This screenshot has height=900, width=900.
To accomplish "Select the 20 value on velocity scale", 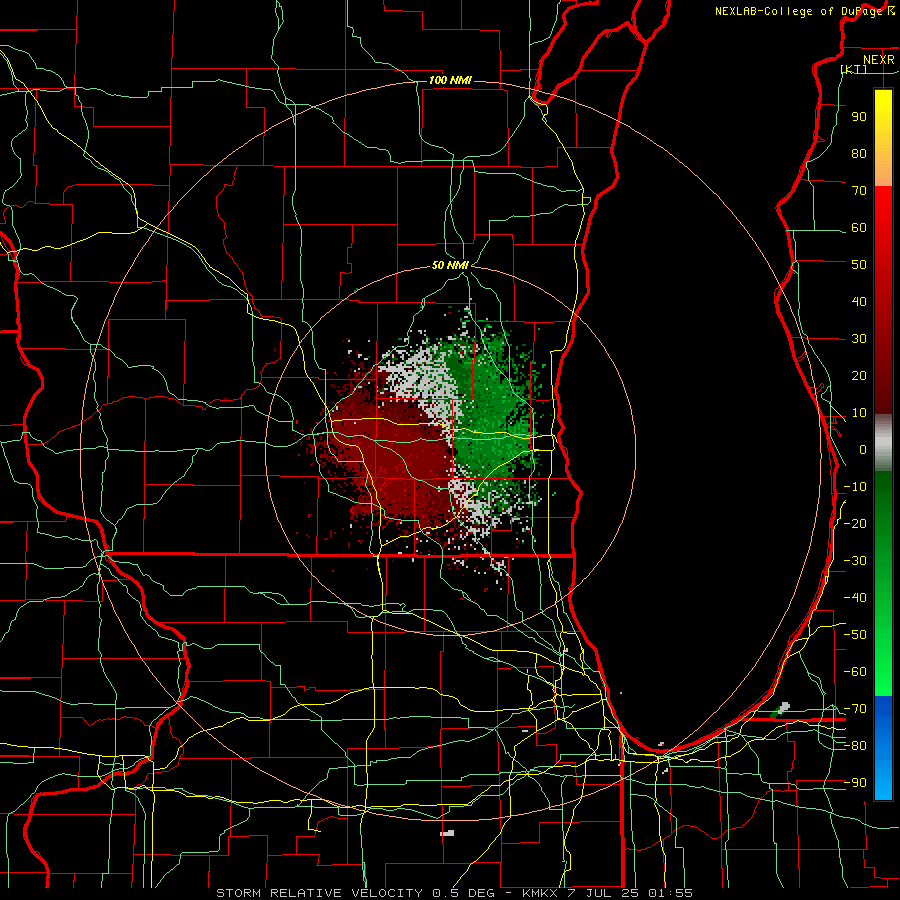I will [859, 375].
